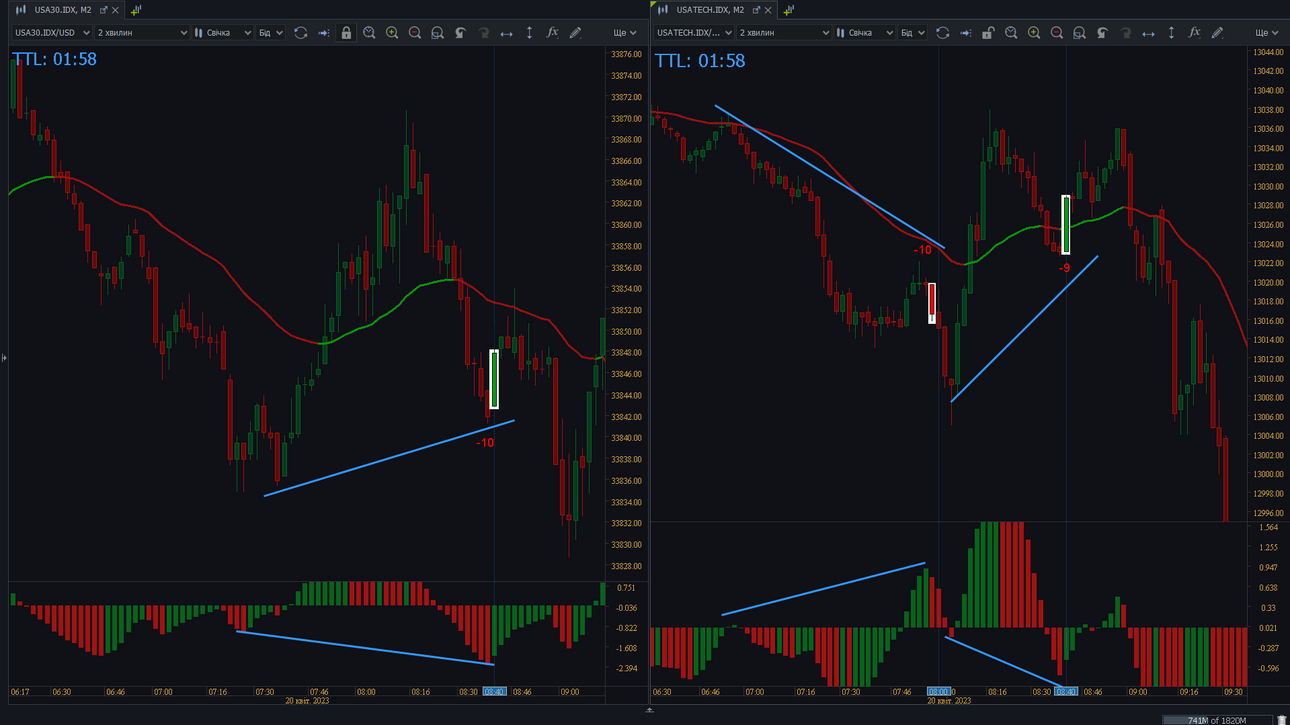Screen dimensions: 1290x725
Task: Open the Бід side dropdown on USATECH.IDX chart
Action: coord(913,33)
